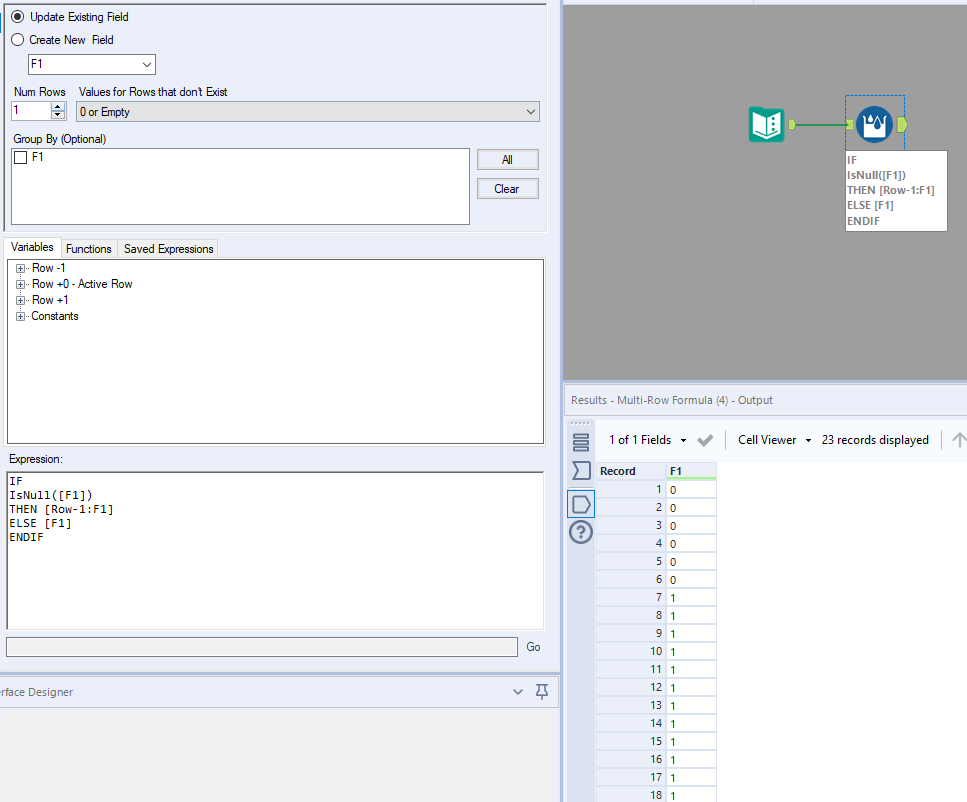The width and height of the screenshot is (967, 802).
Task: Pin the Interface Designer panel
Action: point(542,692)
